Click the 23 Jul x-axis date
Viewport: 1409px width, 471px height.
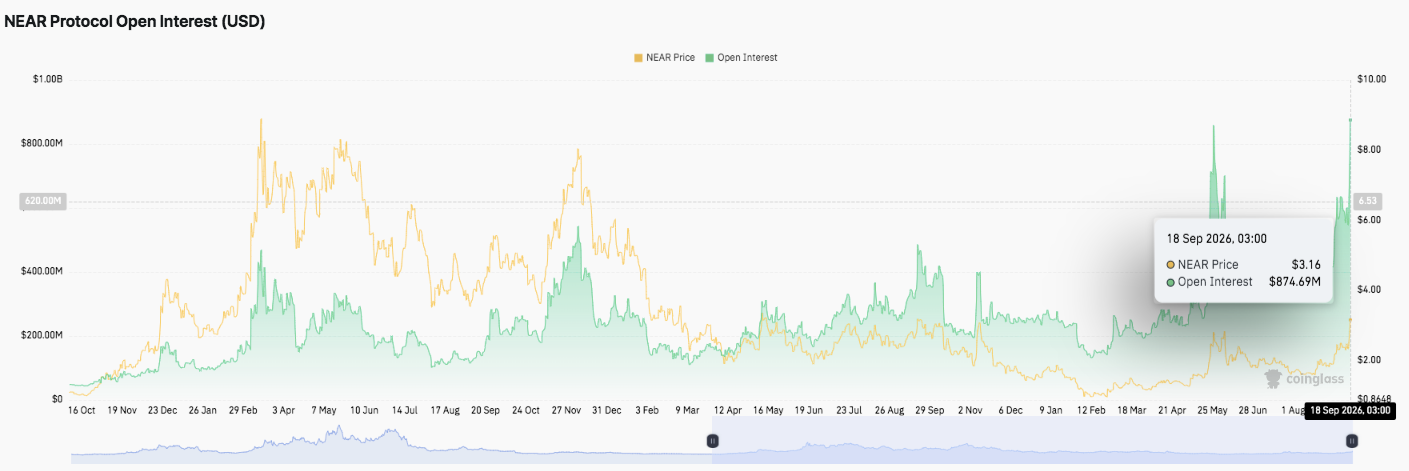tap(849, 410)
